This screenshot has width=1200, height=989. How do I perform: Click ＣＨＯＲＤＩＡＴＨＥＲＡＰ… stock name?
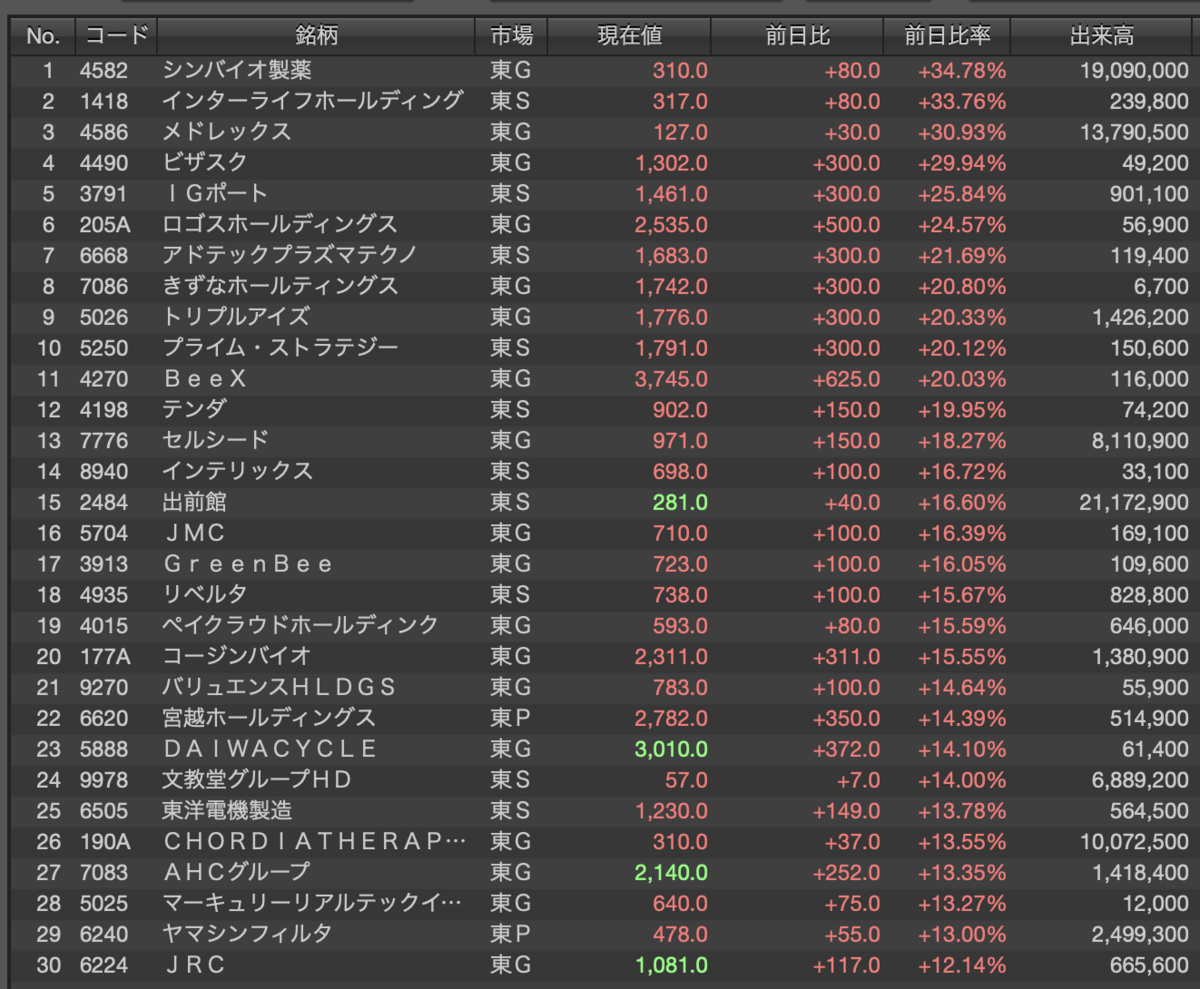pos(315,841)
